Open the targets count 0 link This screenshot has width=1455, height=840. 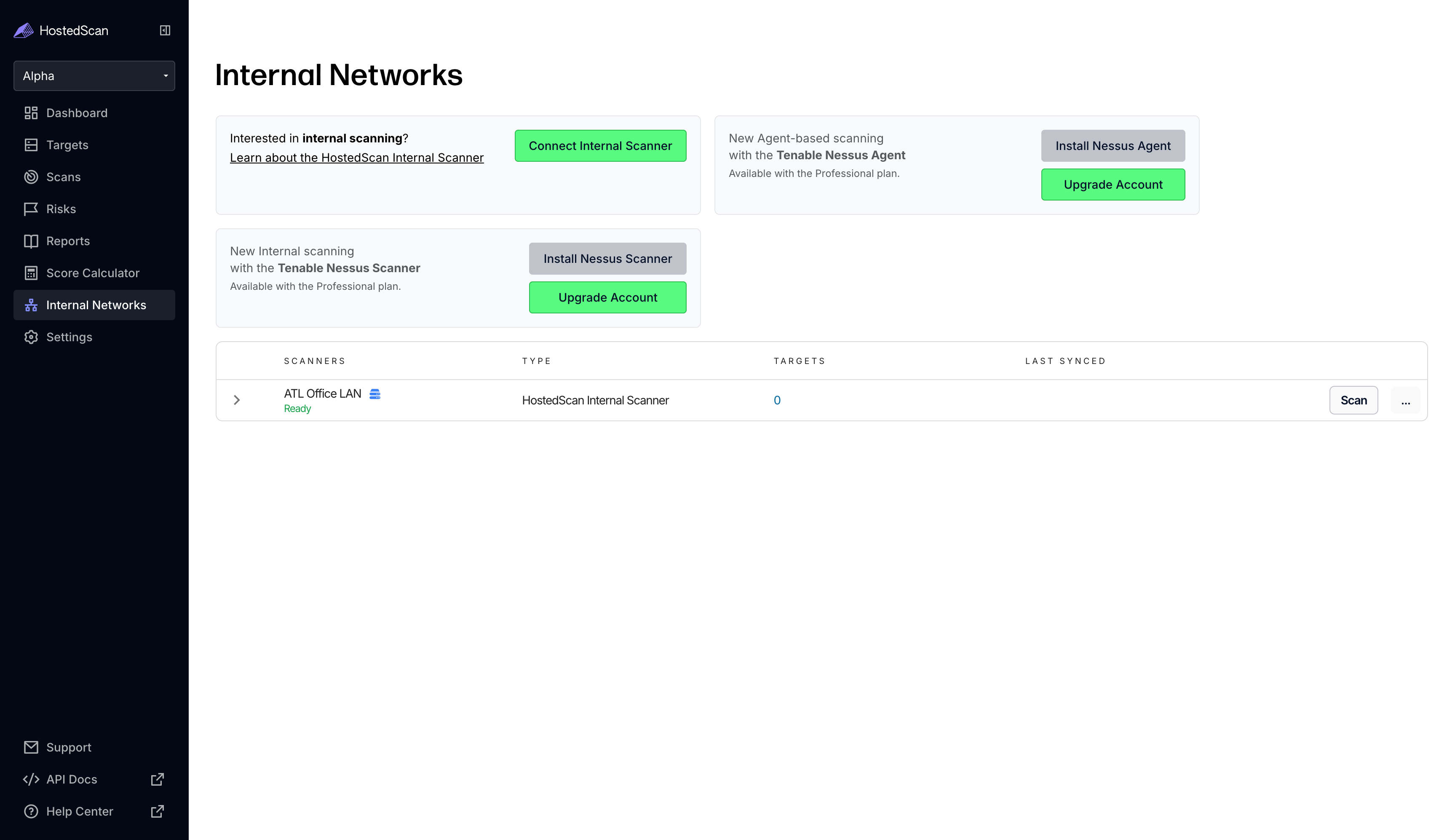777,400
